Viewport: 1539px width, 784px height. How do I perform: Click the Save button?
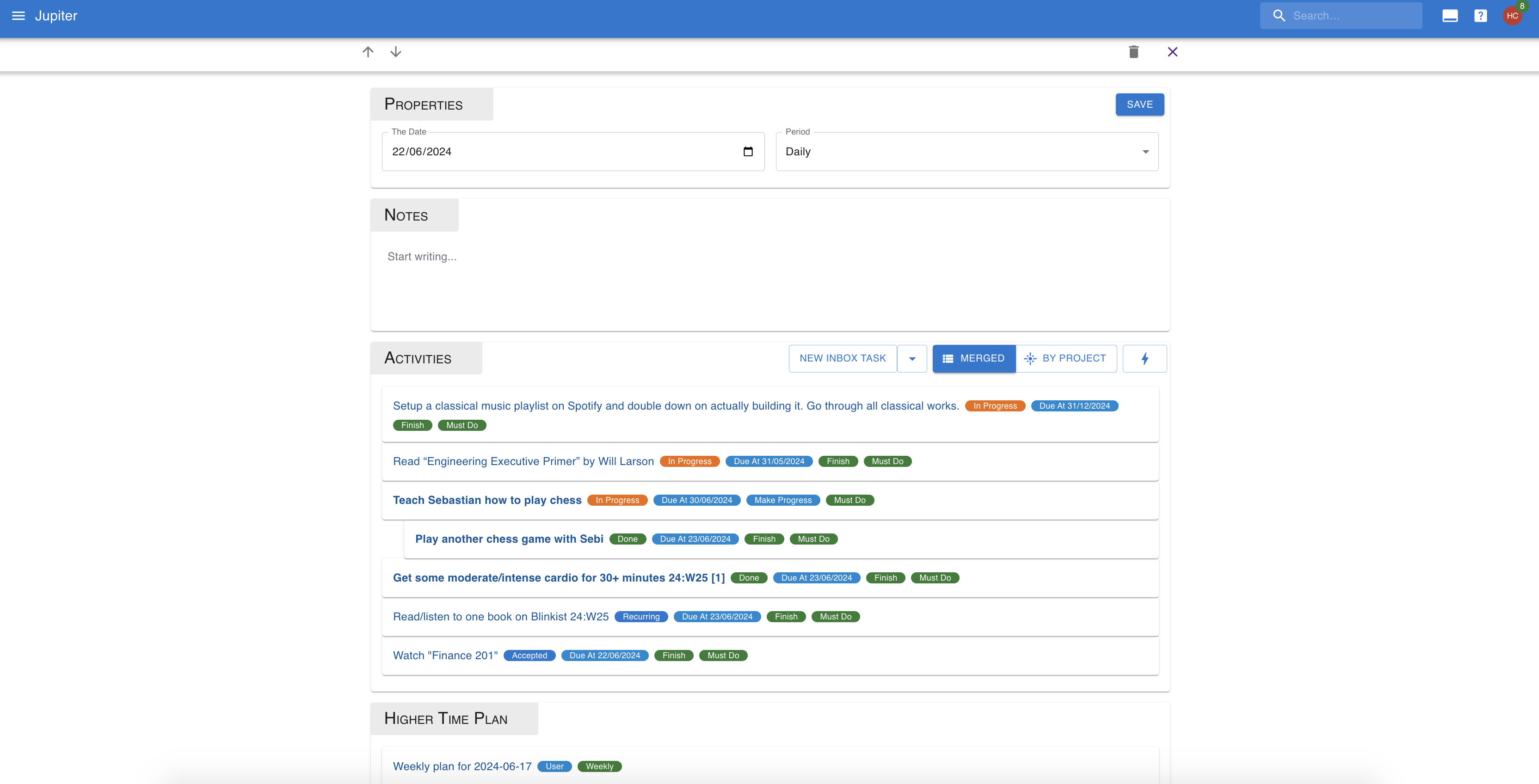pos(1139,104)
